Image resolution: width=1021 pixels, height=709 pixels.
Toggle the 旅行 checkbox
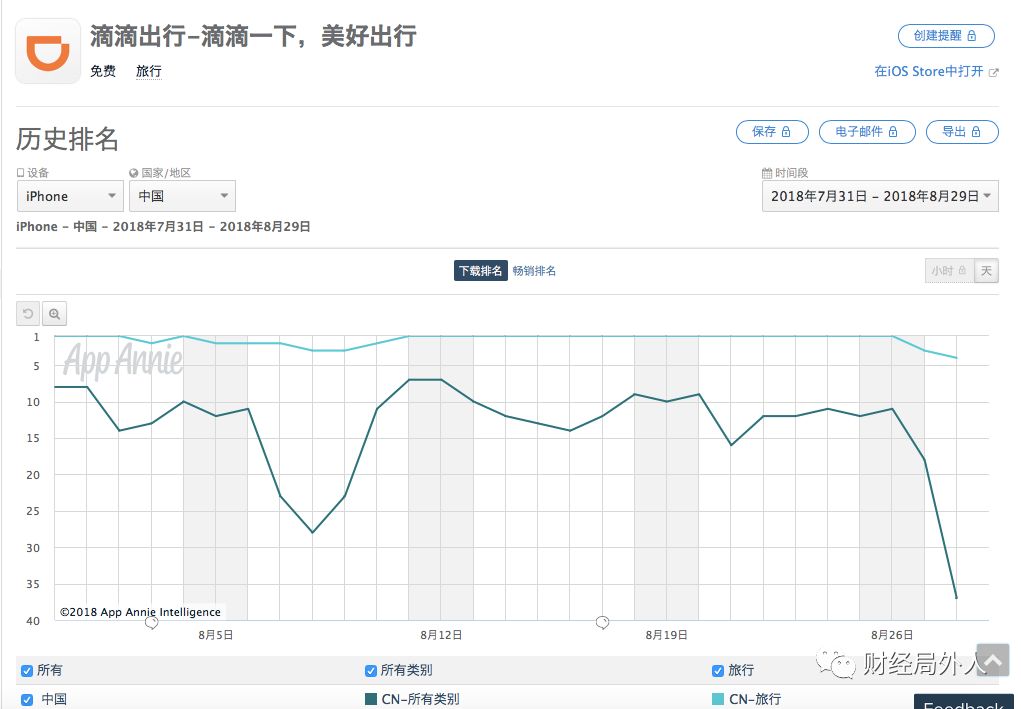[718, 671]
